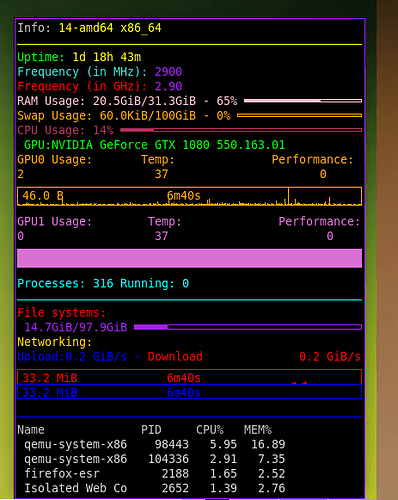Select the Isolated Web Co process row

[x=155, y=488]
